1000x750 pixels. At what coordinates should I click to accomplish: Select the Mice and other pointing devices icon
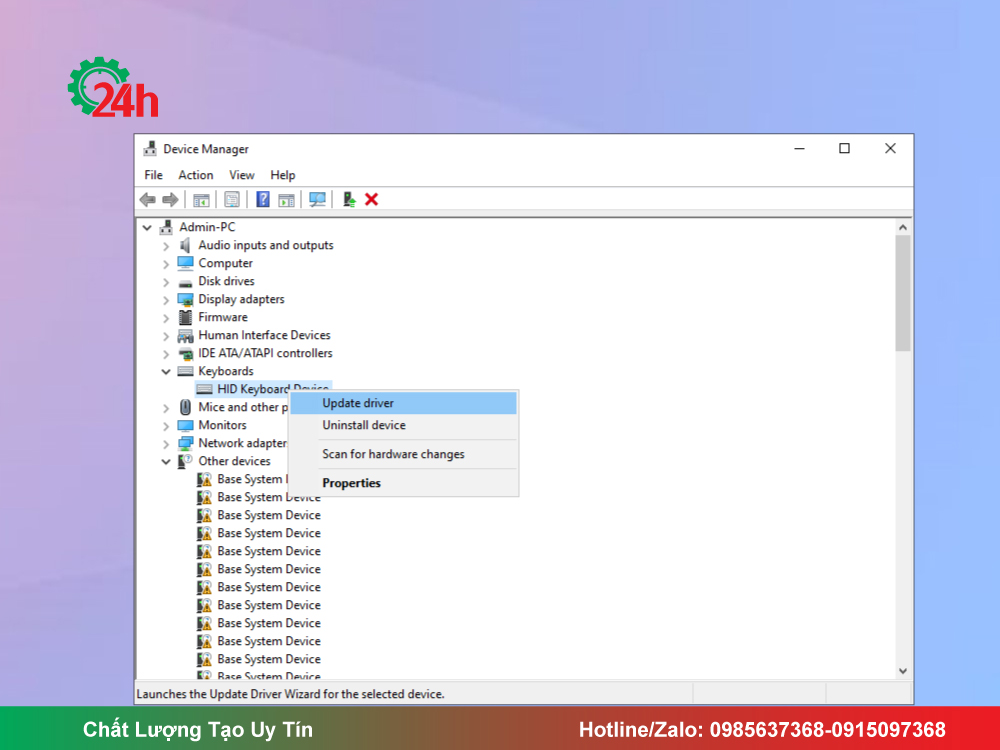(185, 407)
